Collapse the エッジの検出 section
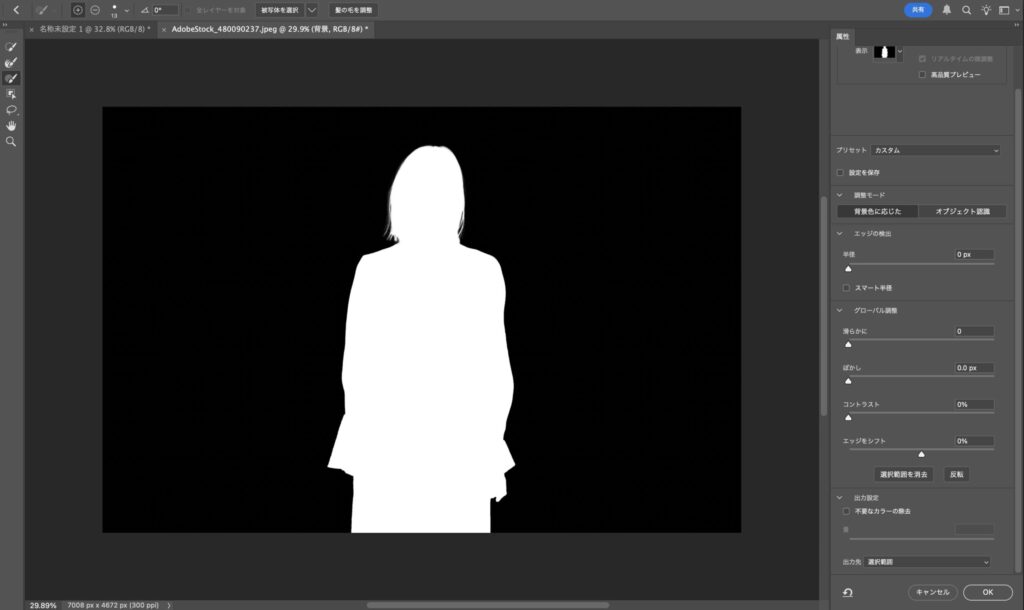The image size is (1024, 610). pos(840,233)
